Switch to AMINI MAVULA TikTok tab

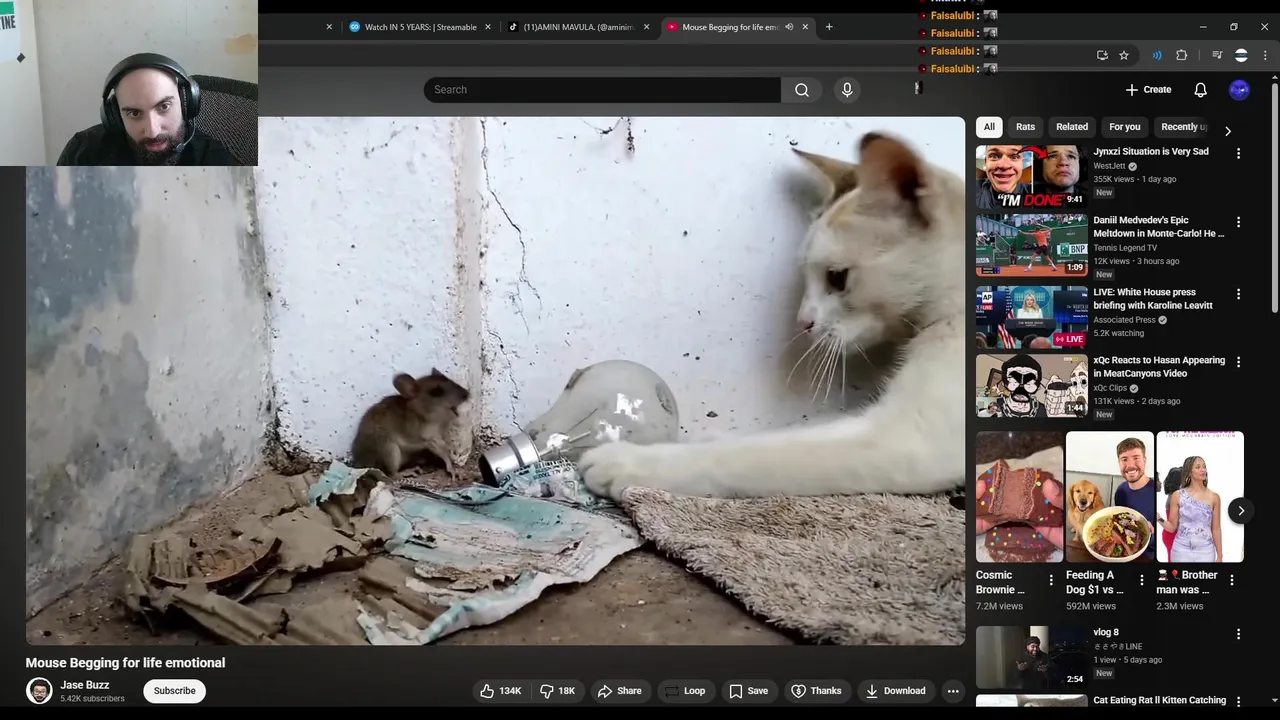580,27
